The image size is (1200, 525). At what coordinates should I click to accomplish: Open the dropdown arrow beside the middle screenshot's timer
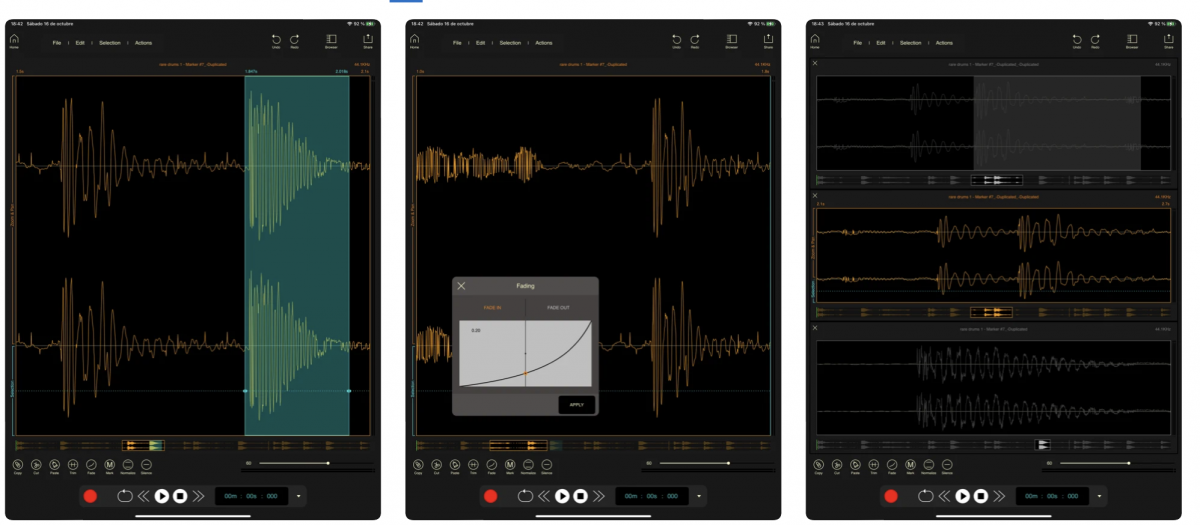tap(699, 496)
